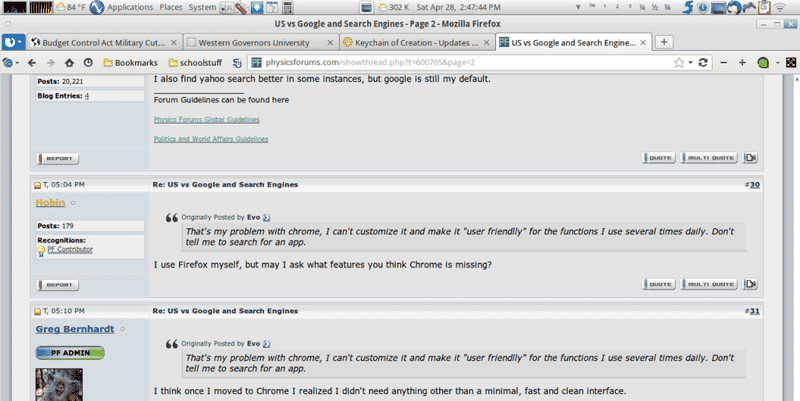Open Politics and World Affairs Guidelines link
This screenshot has height=401, width=800.
point(211,139)
